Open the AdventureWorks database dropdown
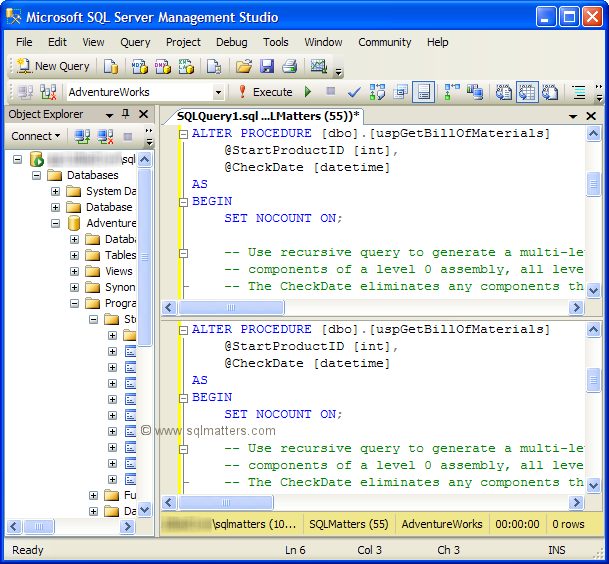Screen dimensions: 609x564 click(218, 92)
